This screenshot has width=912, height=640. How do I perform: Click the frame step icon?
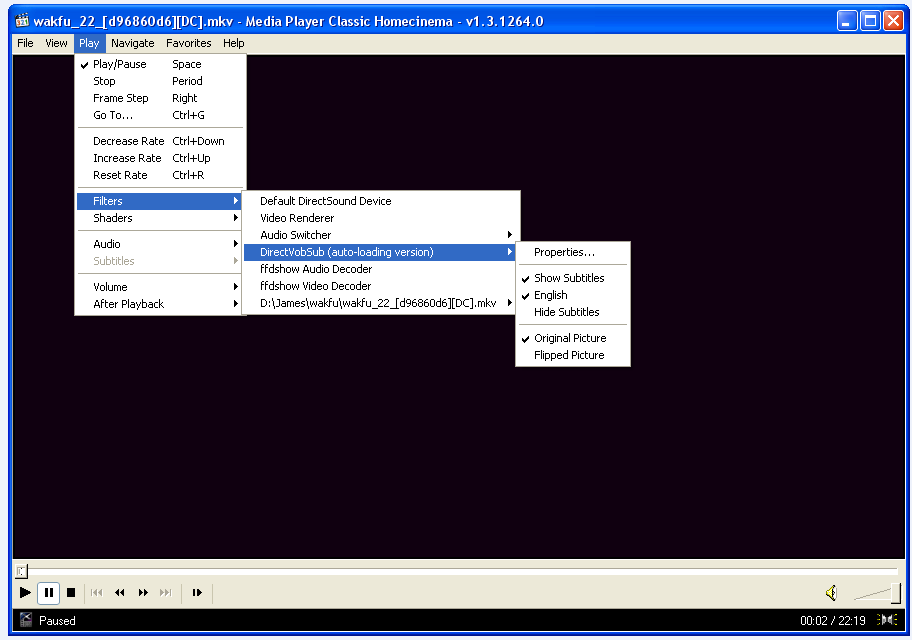[x=197, y=593]
